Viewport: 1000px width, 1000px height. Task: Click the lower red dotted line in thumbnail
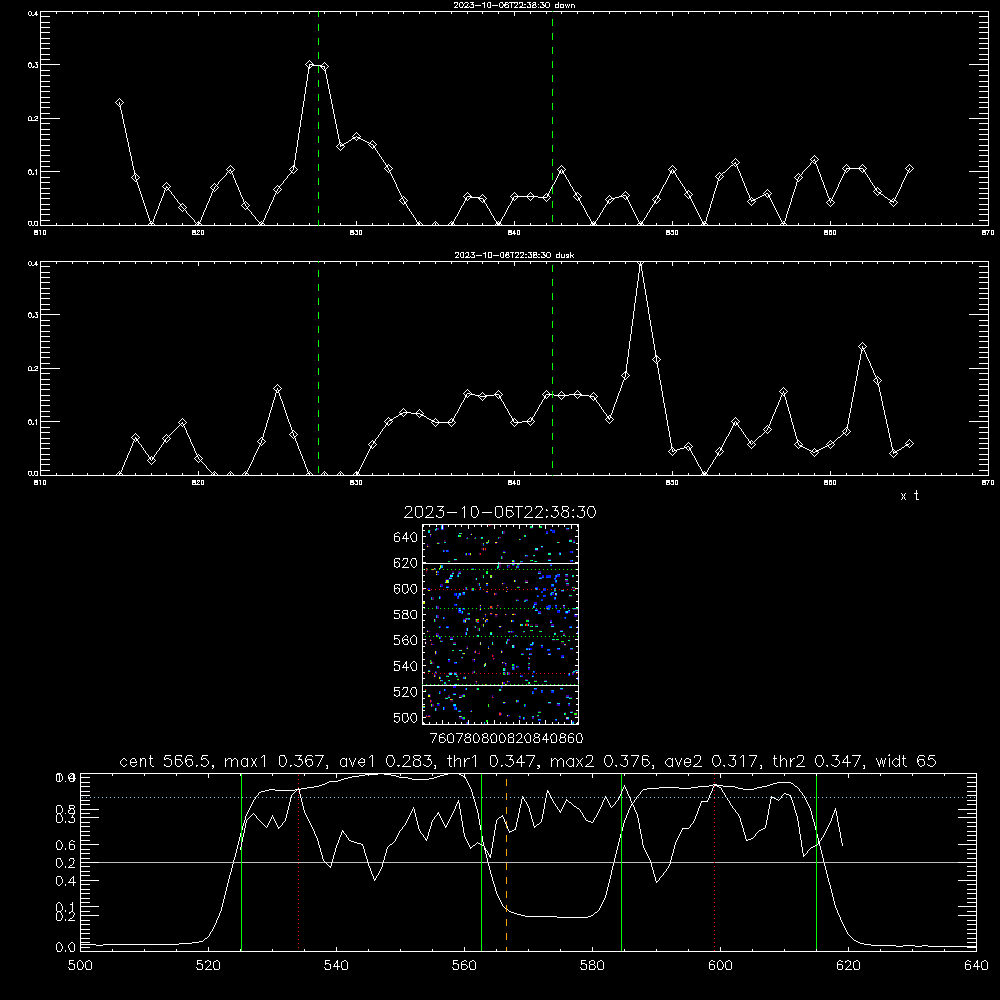coord(501,673)
